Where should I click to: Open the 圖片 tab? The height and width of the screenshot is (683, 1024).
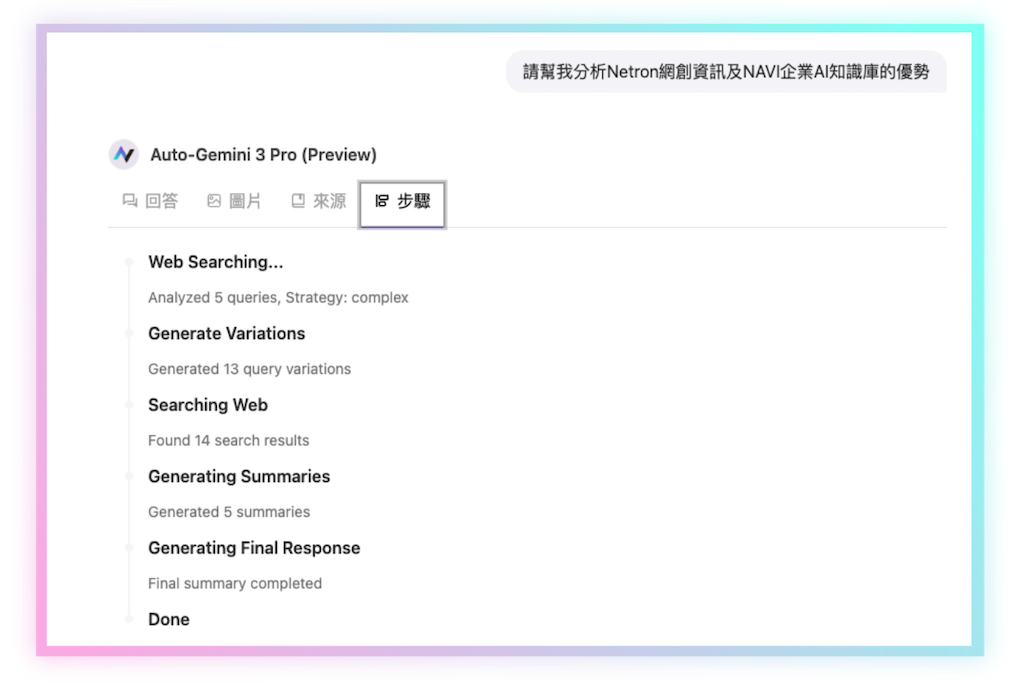tap(245, 201)
